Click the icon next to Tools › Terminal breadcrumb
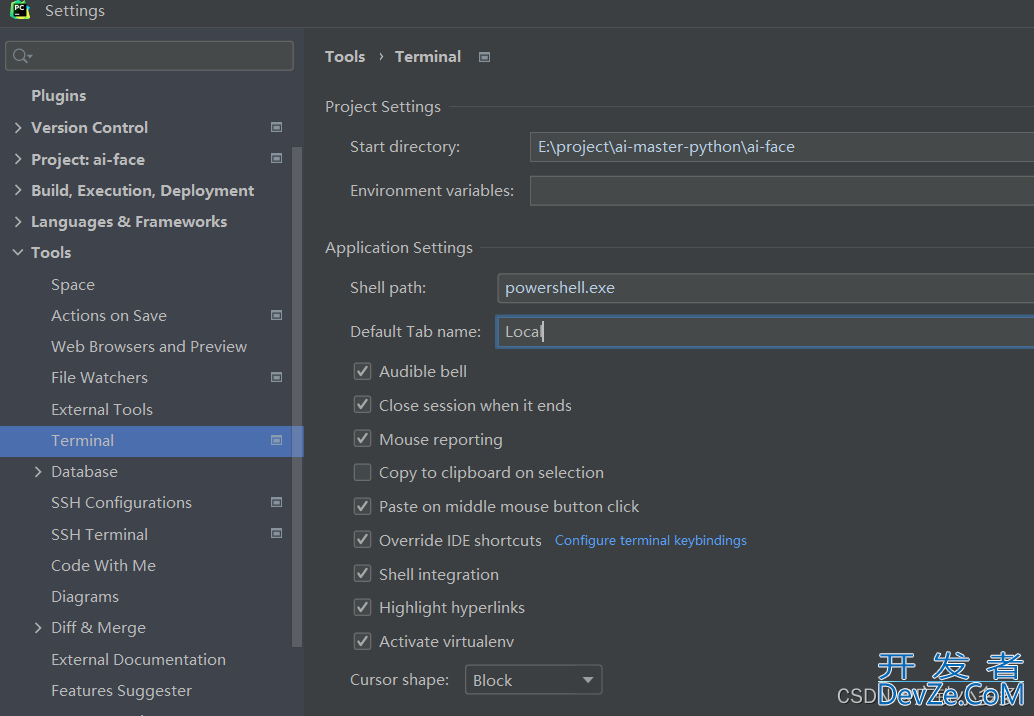This screenshot has height=716, width=1034. [484, 57]
